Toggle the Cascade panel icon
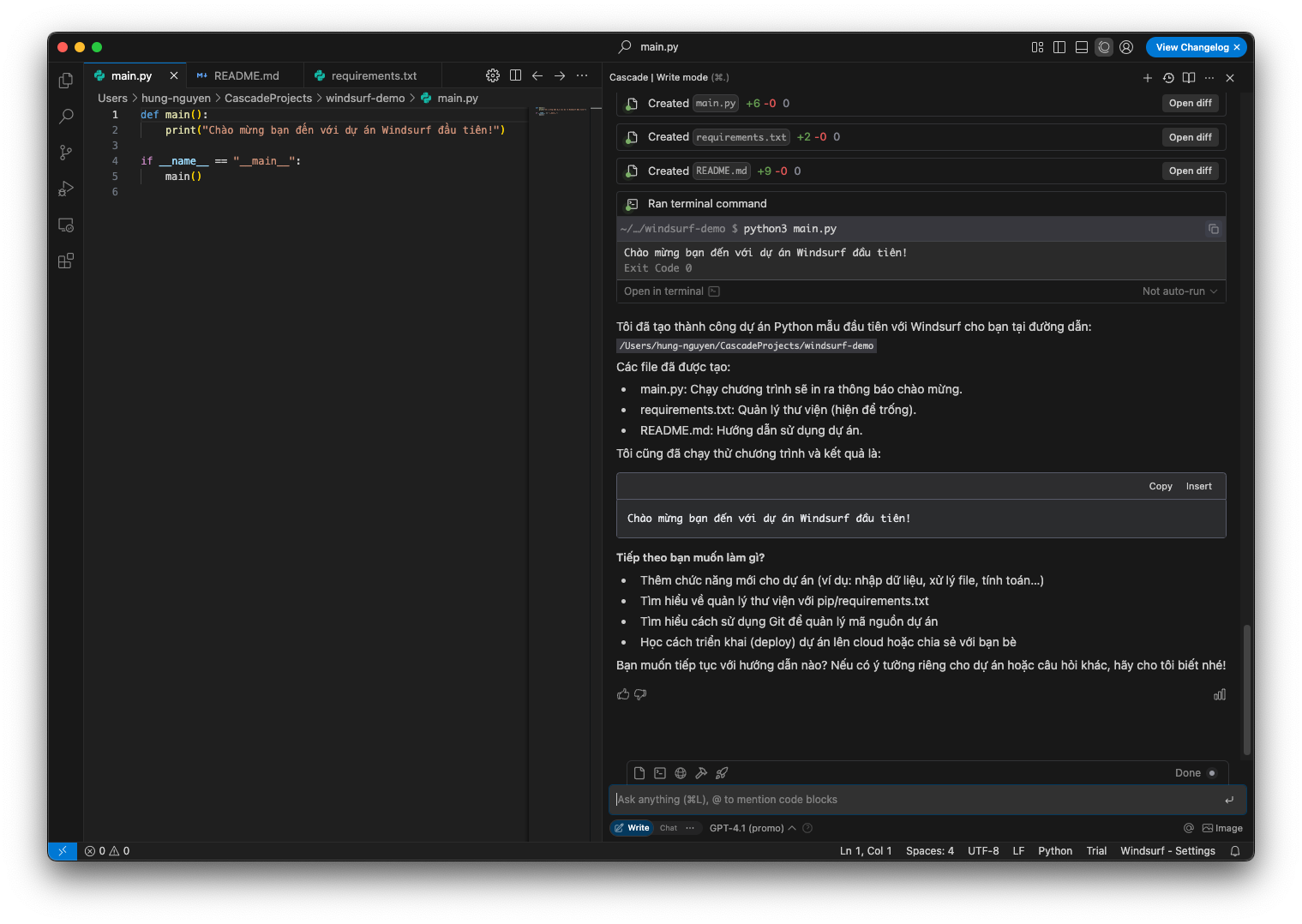The height and width of the screenshot is (924, 1302). [x=1104, y=47]
